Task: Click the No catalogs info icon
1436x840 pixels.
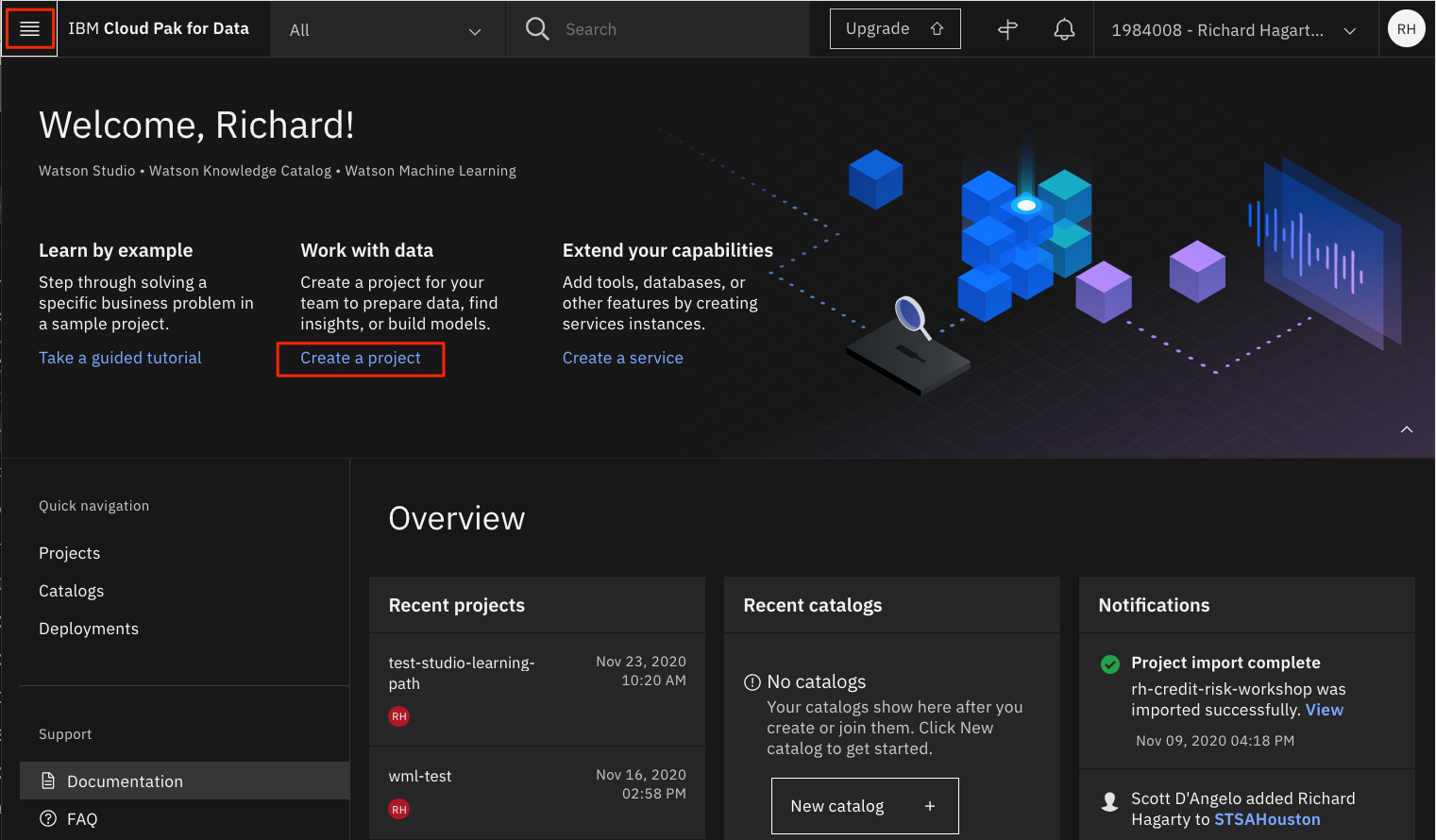Action: (752, 682)
